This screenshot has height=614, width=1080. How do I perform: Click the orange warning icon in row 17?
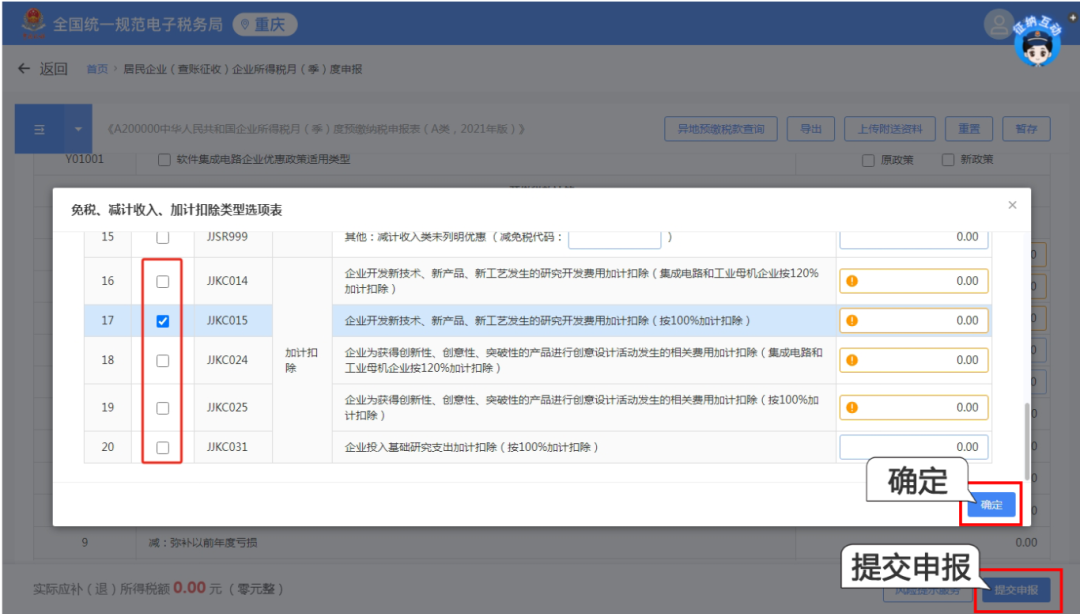coord(852,321)
